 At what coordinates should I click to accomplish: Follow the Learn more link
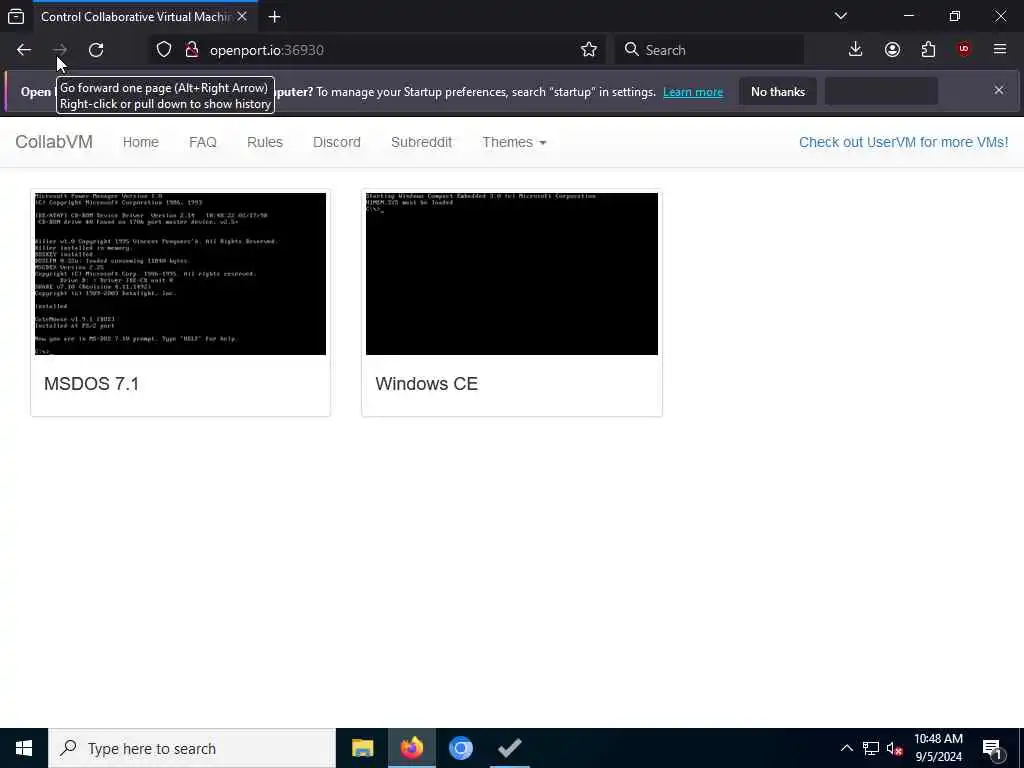coord(693,92)
